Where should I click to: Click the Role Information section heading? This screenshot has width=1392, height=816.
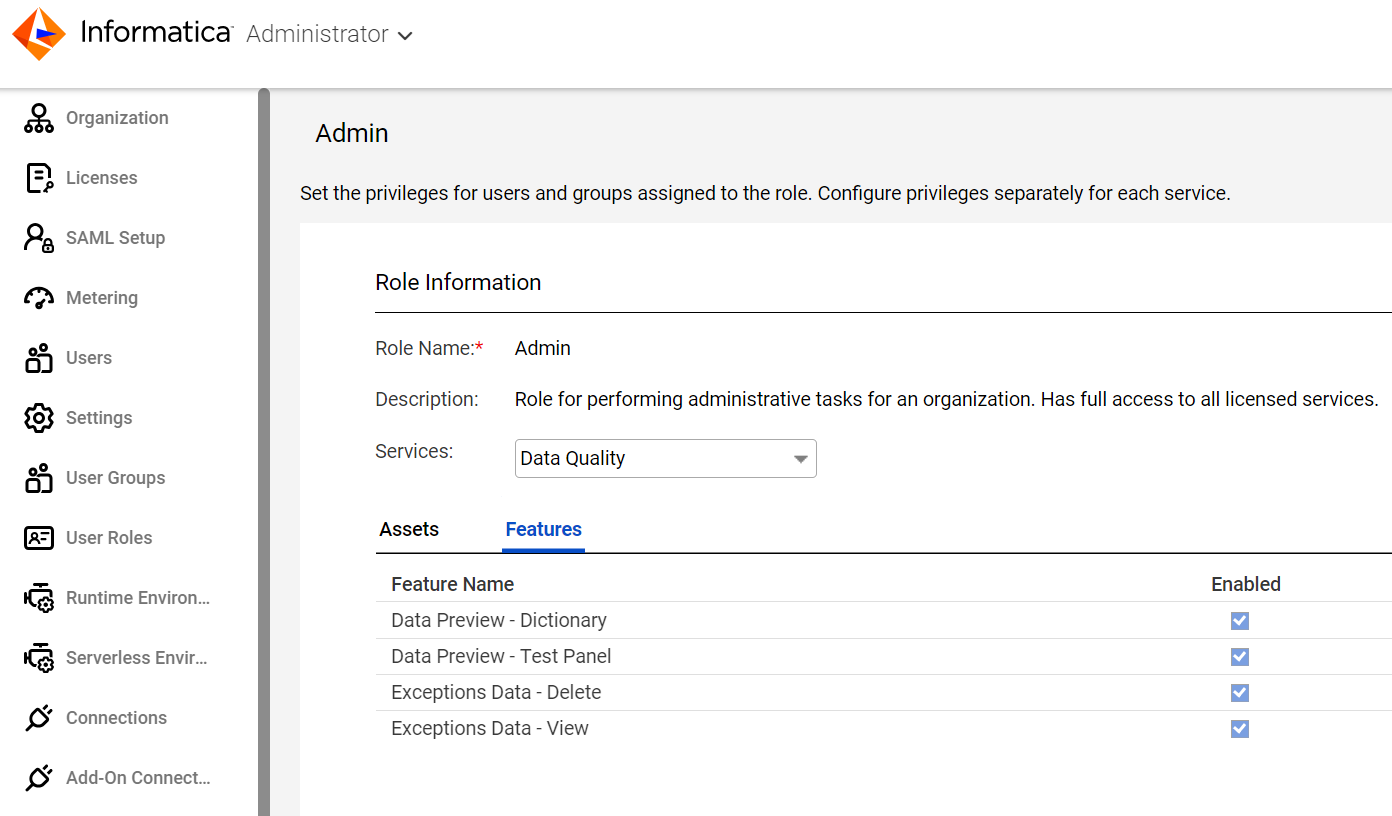458,282
